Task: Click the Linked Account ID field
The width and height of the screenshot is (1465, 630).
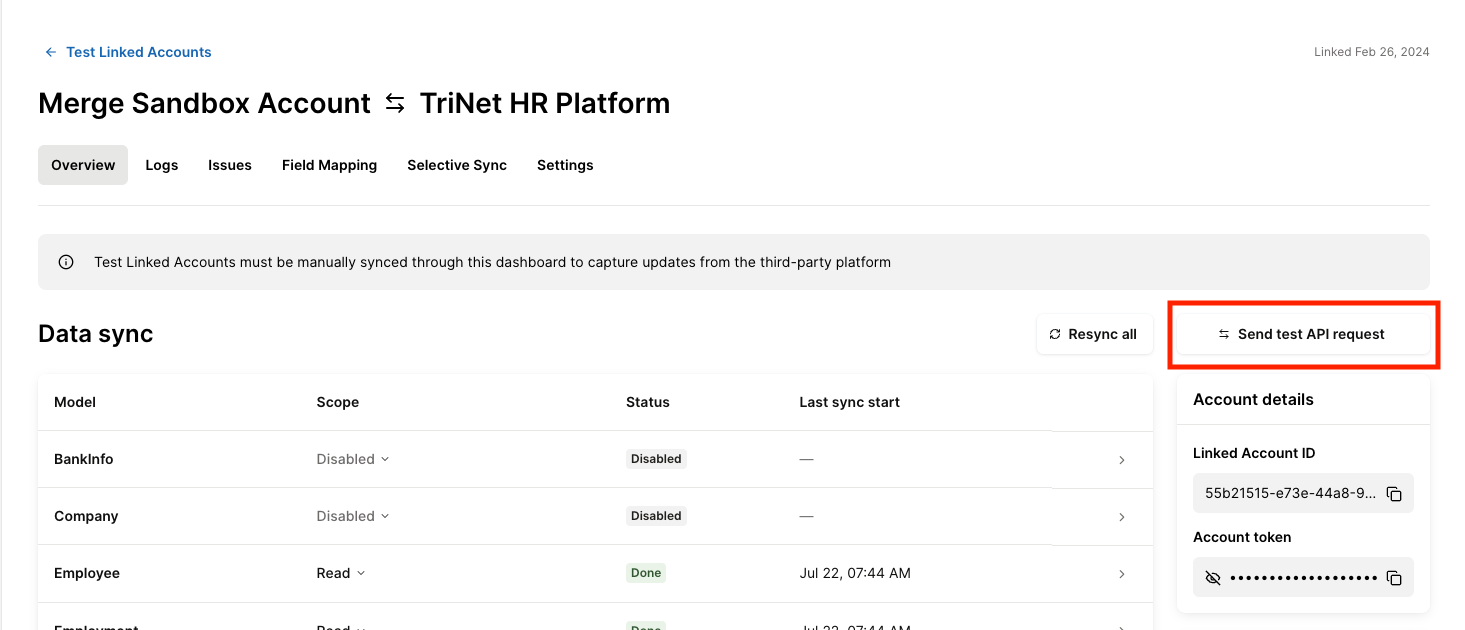Action: coord(1290,494)
